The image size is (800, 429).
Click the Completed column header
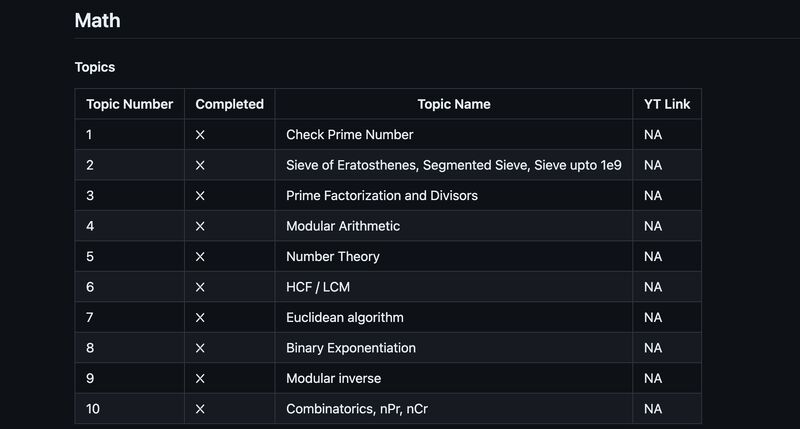point(230,104)
